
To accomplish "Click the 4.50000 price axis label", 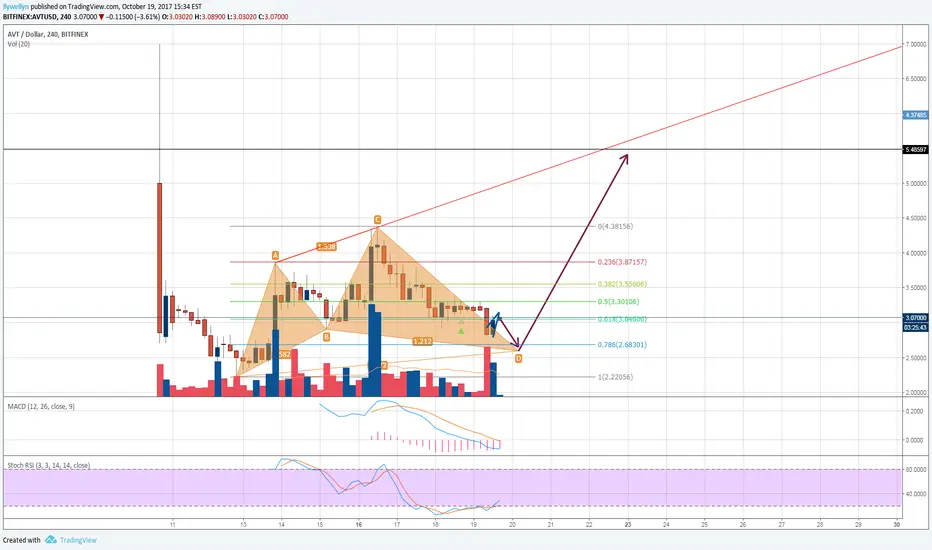I will click(915, 218).
